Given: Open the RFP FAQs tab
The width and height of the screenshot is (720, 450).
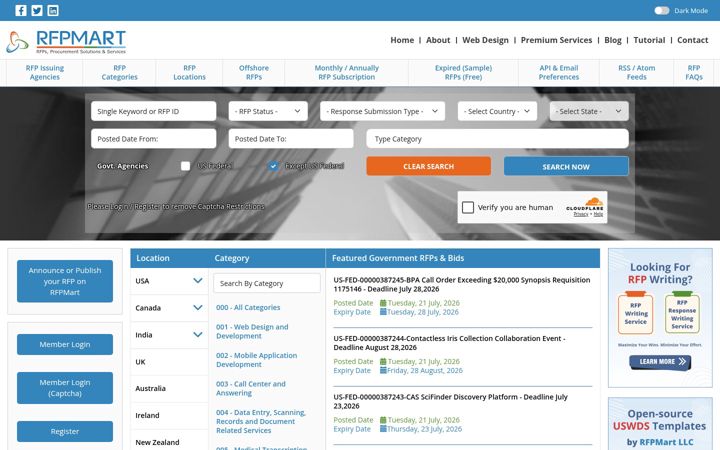Looking at the screenshot, I should point(694,73).
